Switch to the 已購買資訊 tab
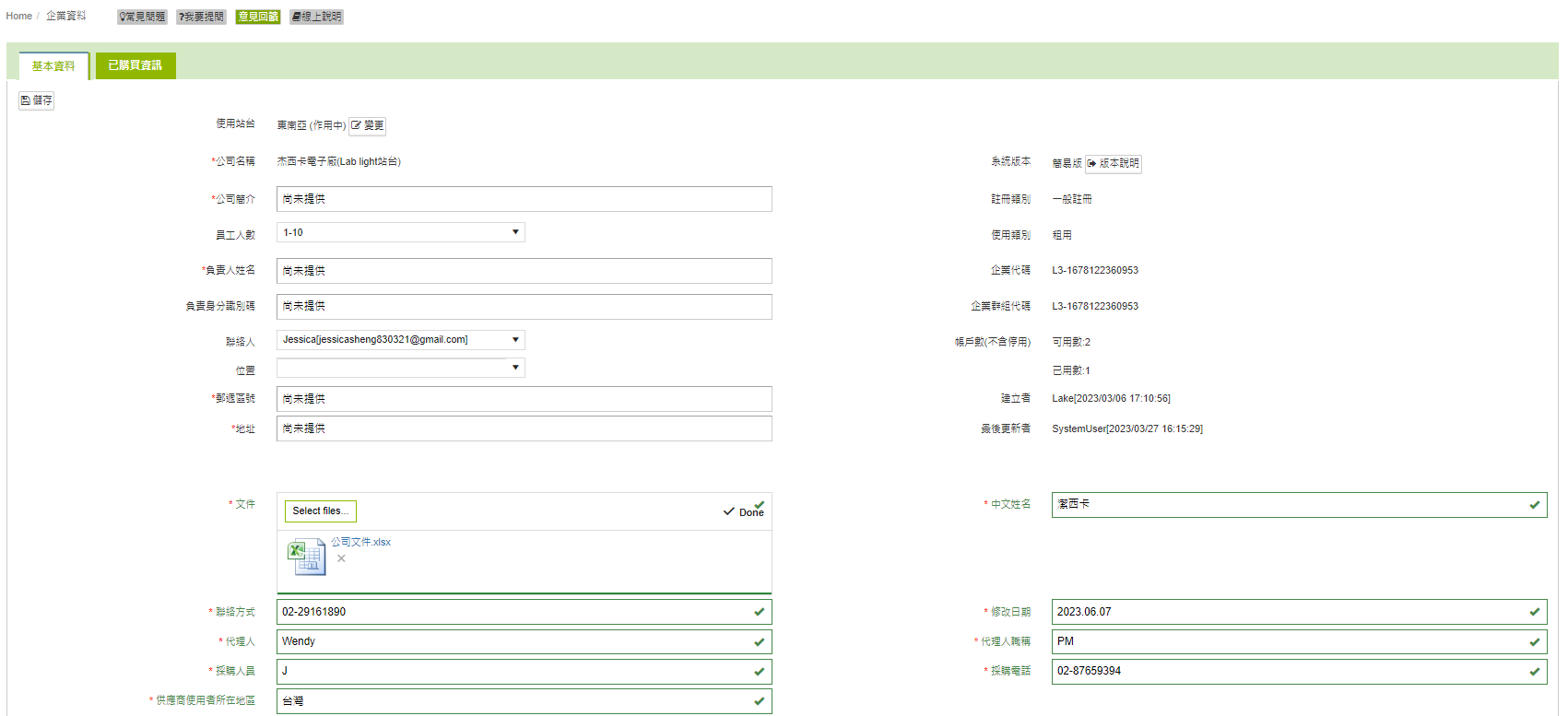Image resolution: width=1568 pixels, height=716 pixels. [136, 65]
